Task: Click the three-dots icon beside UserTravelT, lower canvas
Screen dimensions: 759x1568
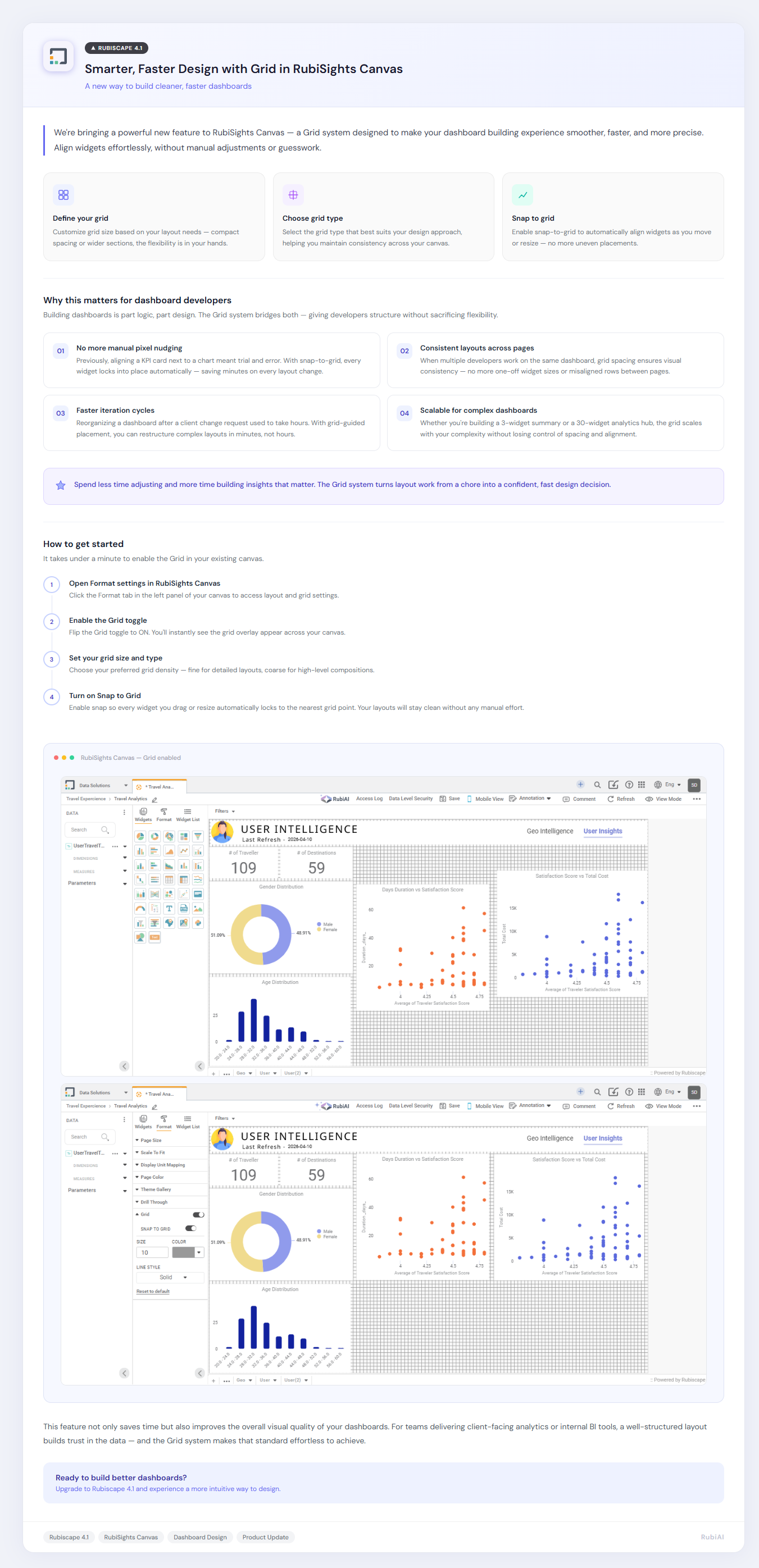Action: tap(115, 1153)
